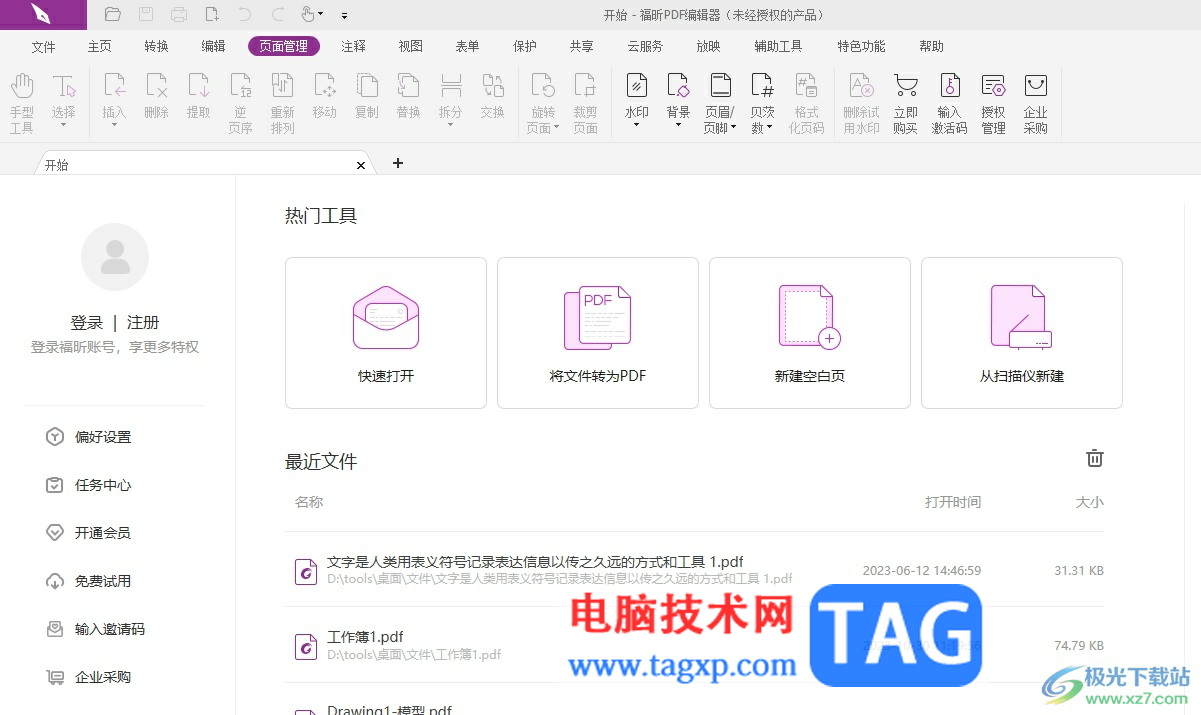This screenshot has width=1201, height=715.
Task: Switch to the Comment (注释) ribbon tab
Action: [353, 46]
